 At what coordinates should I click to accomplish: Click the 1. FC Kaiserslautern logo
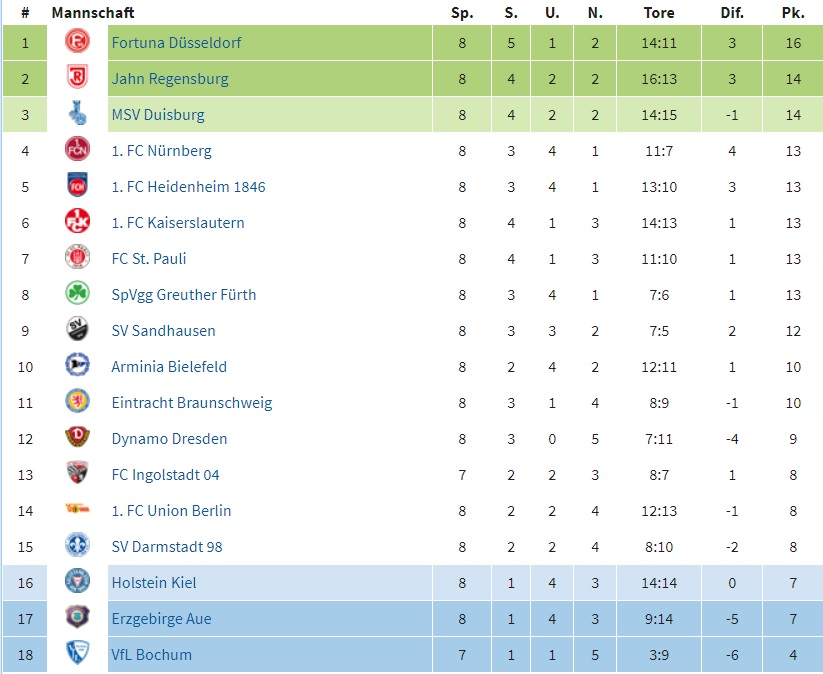click(77, 222)
